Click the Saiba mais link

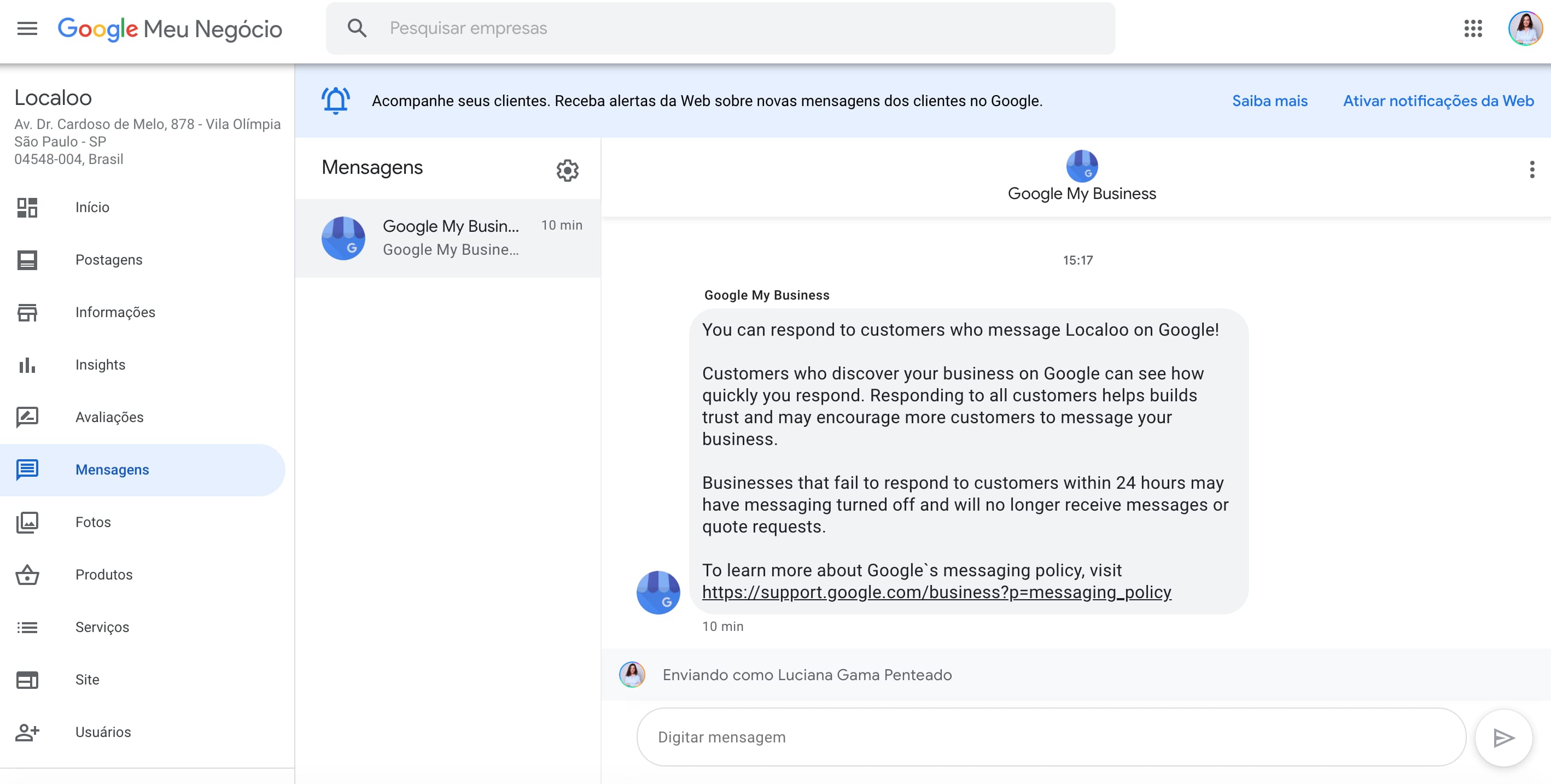tap(1269, 101)
